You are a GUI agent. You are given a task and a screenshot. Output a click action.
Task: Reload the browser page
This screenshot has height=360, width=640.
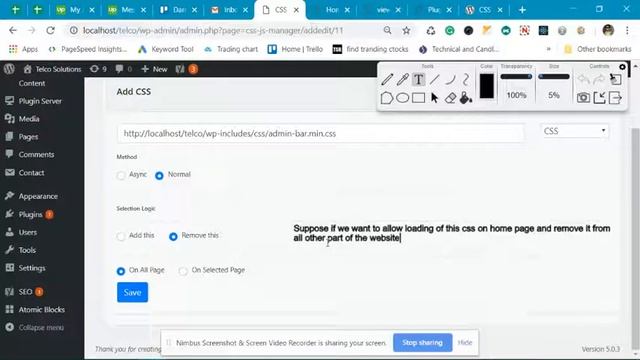coord(50,30)
